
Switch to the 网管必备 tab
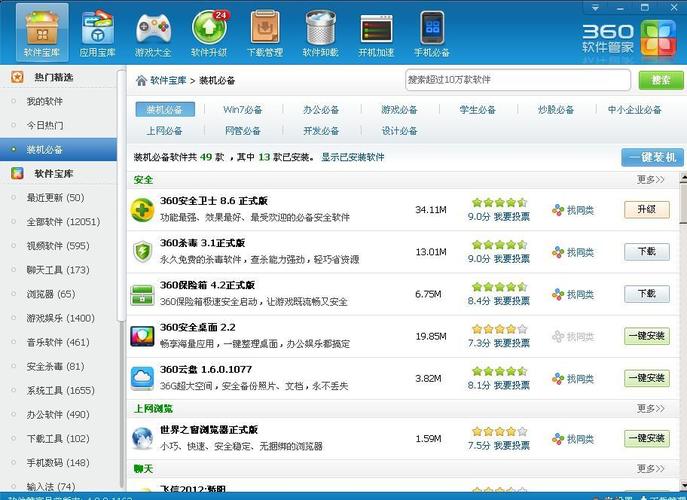243,131
